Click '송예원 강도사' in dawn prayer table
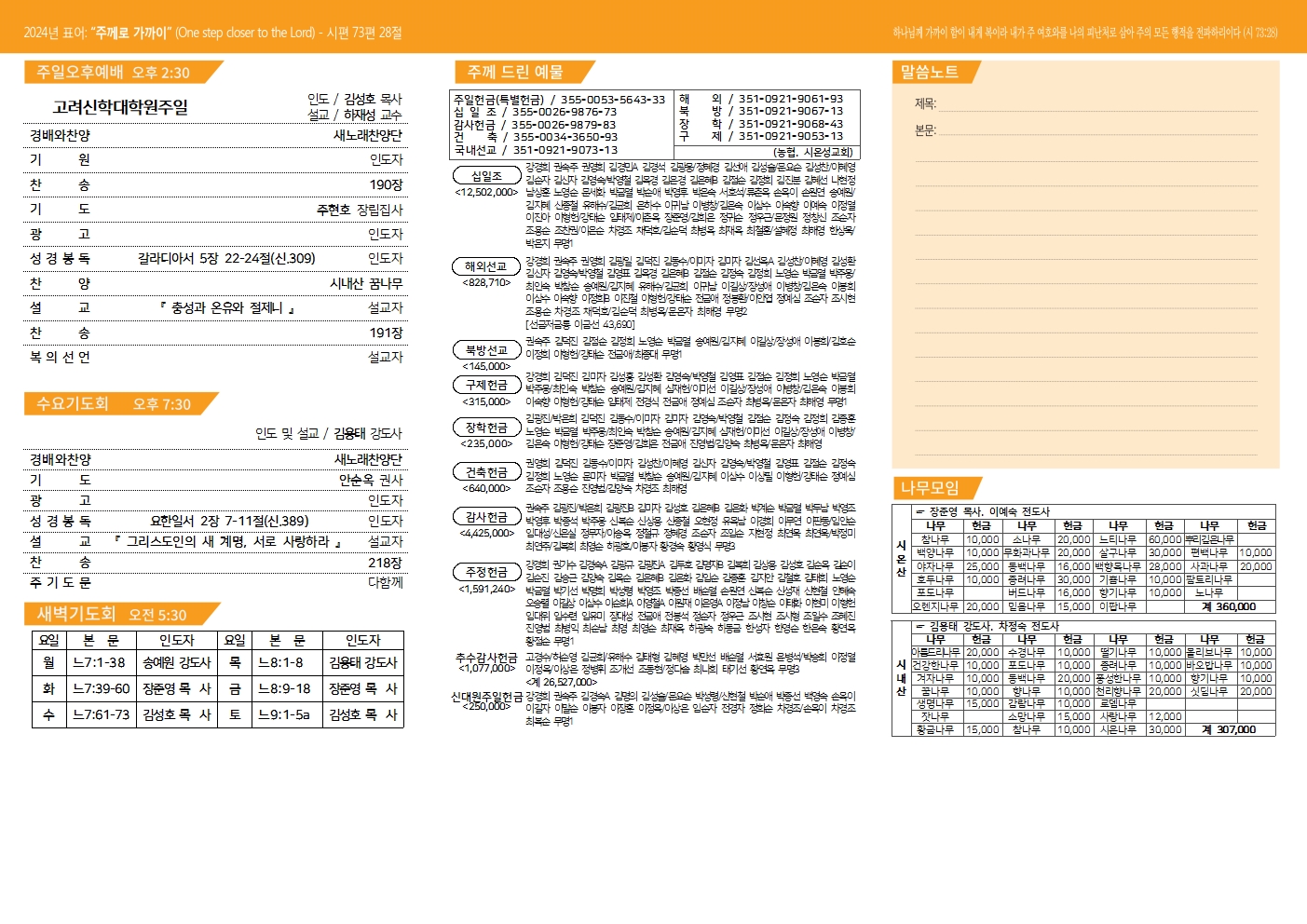1307x924 pixels. [177, 663]
